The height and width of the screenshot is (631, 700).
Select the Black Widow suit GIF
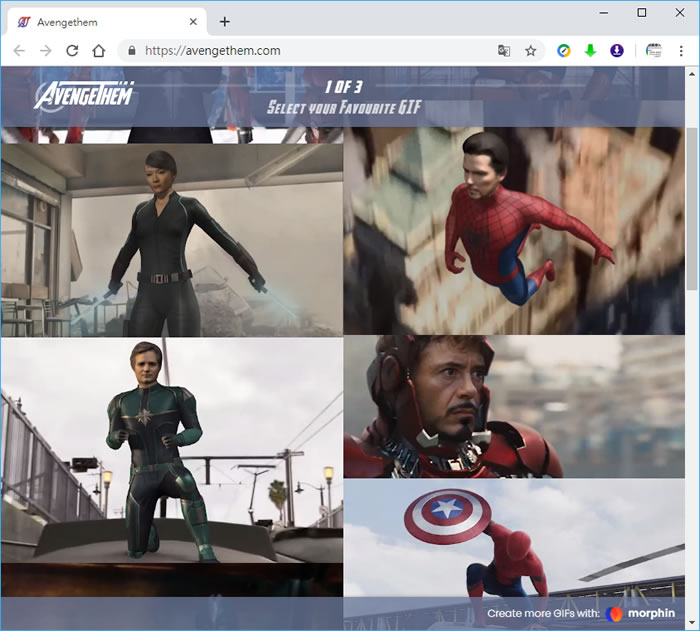point(172,240)
